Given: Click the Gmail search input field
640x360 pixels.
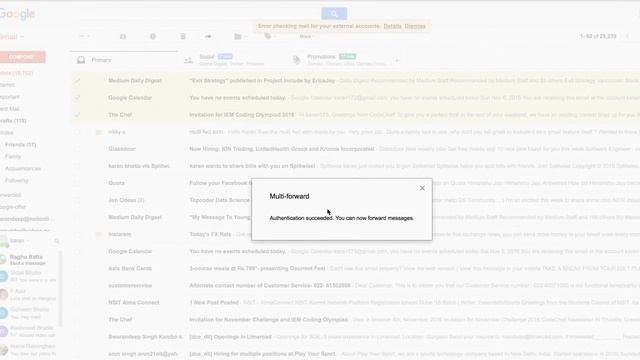Looking at the screenshot, I should point(195,14).
